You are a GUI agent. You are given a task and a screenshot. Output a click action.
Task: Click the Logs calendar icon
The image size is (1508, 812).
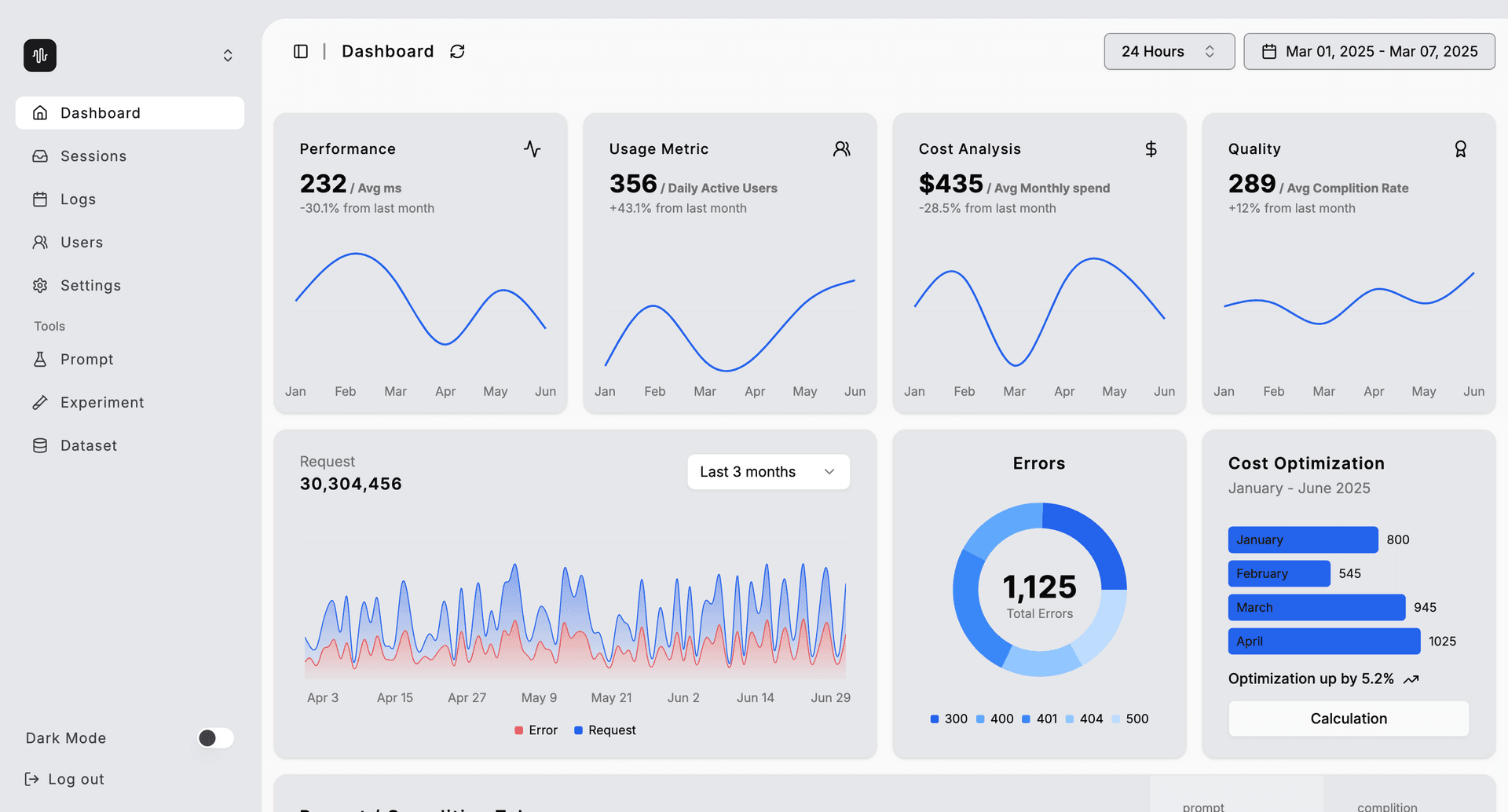coord(40,199)
